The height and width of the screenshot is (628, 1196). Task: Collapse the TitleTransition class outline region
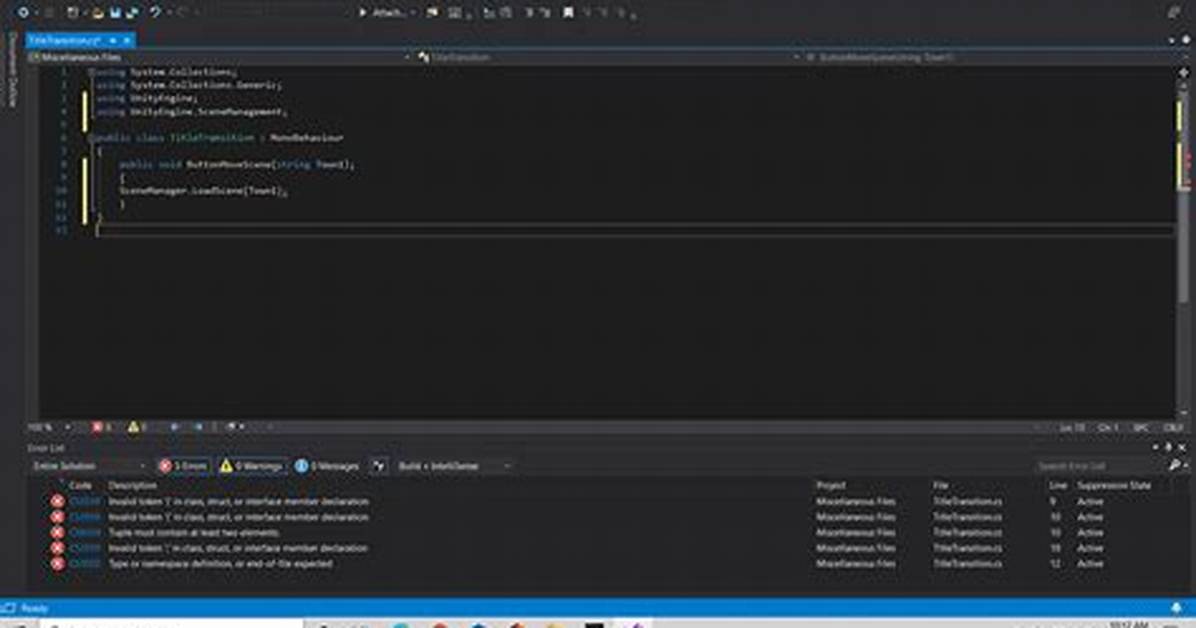(90, 138)
